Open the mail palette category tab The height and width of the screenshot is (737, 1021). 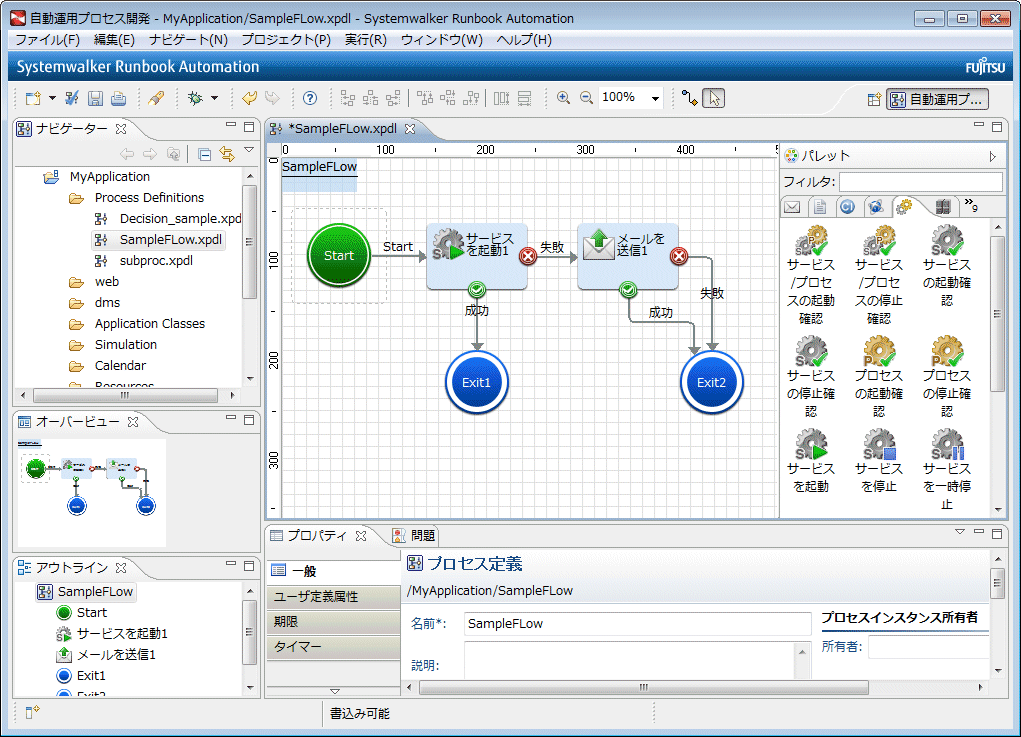pyautogui.click(x=792, y=207)
